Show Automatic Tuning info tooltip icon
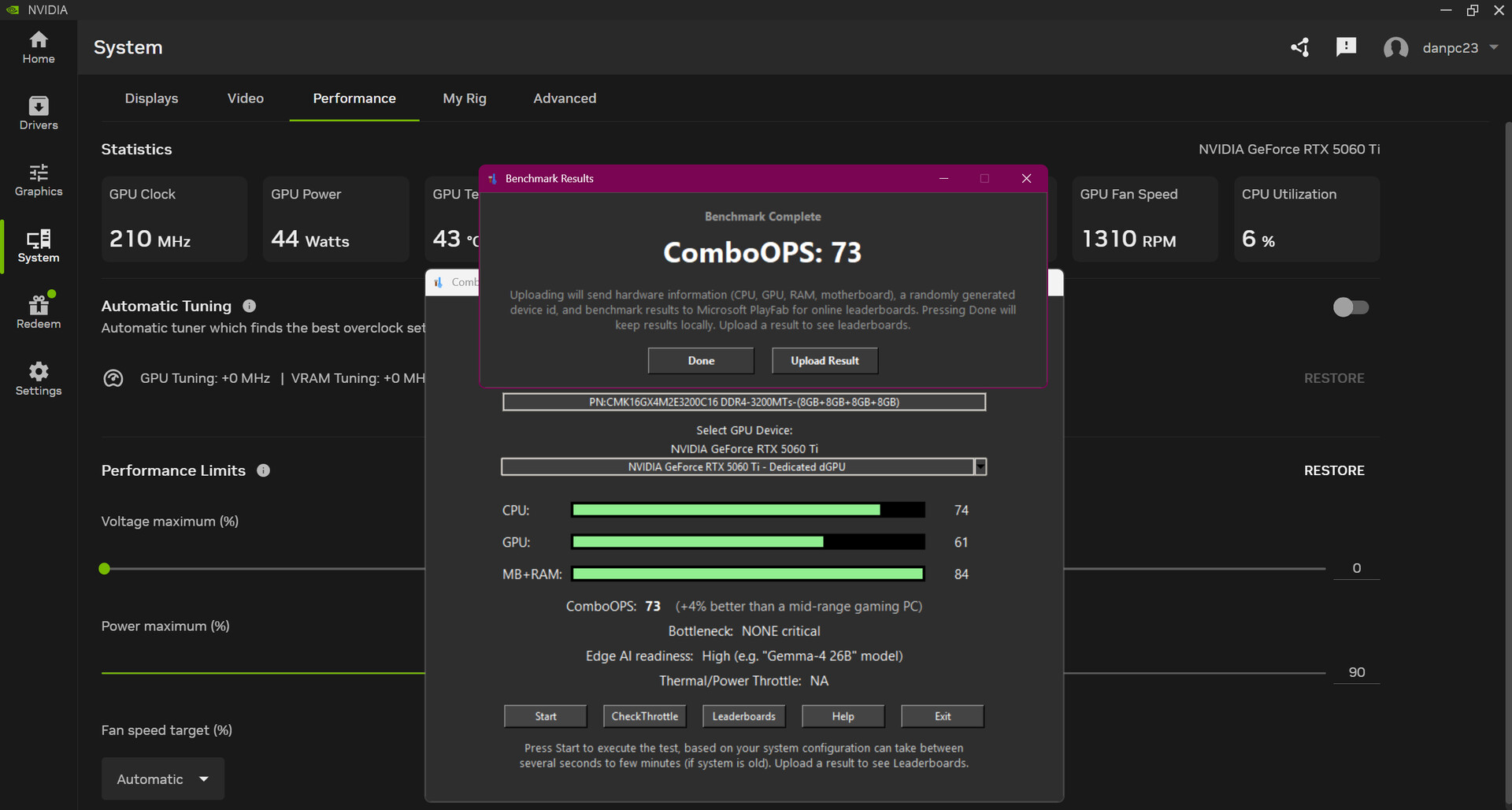 point(250,306)
